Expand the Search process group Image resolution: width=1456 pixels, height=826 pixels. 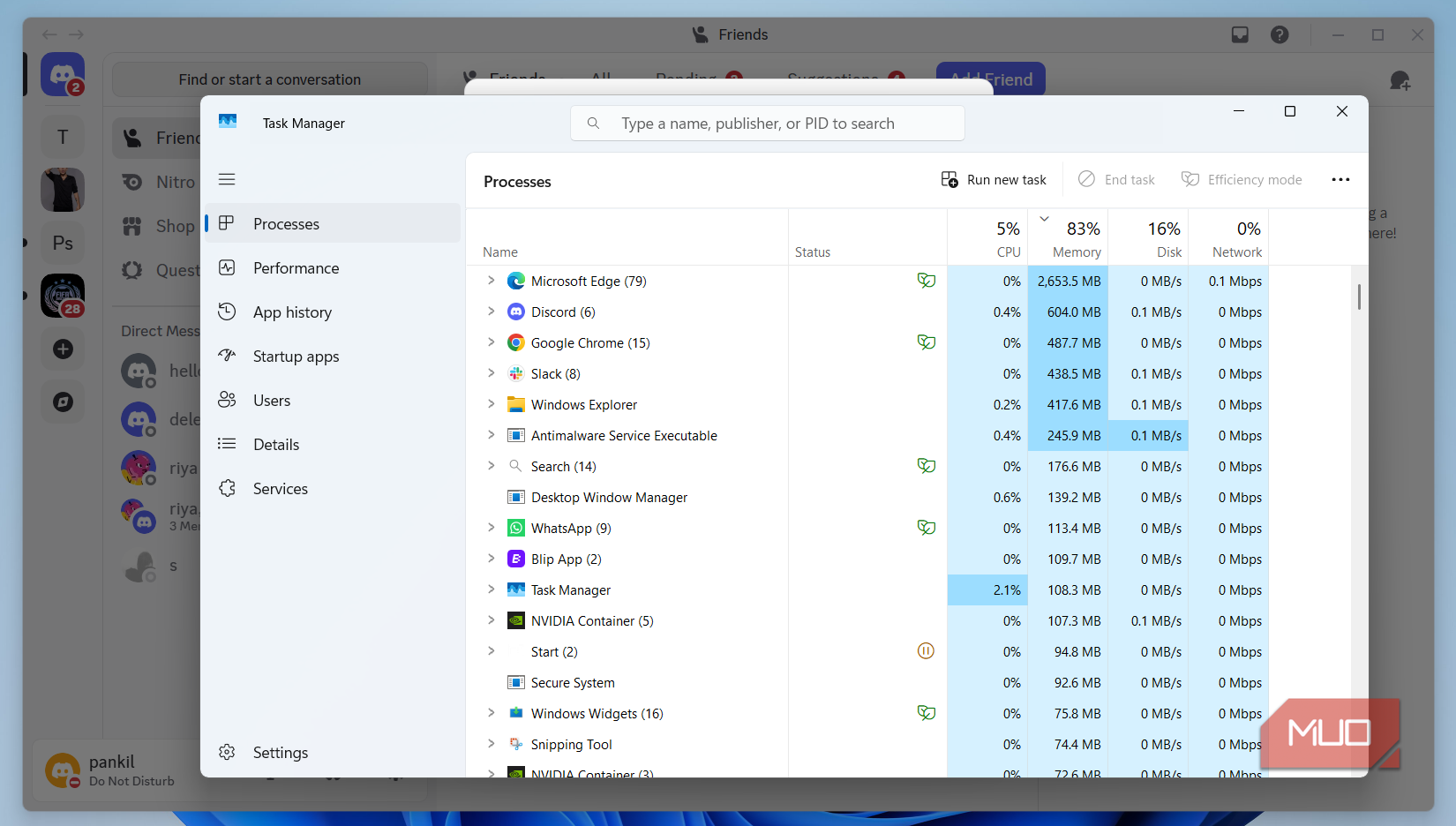click(492, 466)
